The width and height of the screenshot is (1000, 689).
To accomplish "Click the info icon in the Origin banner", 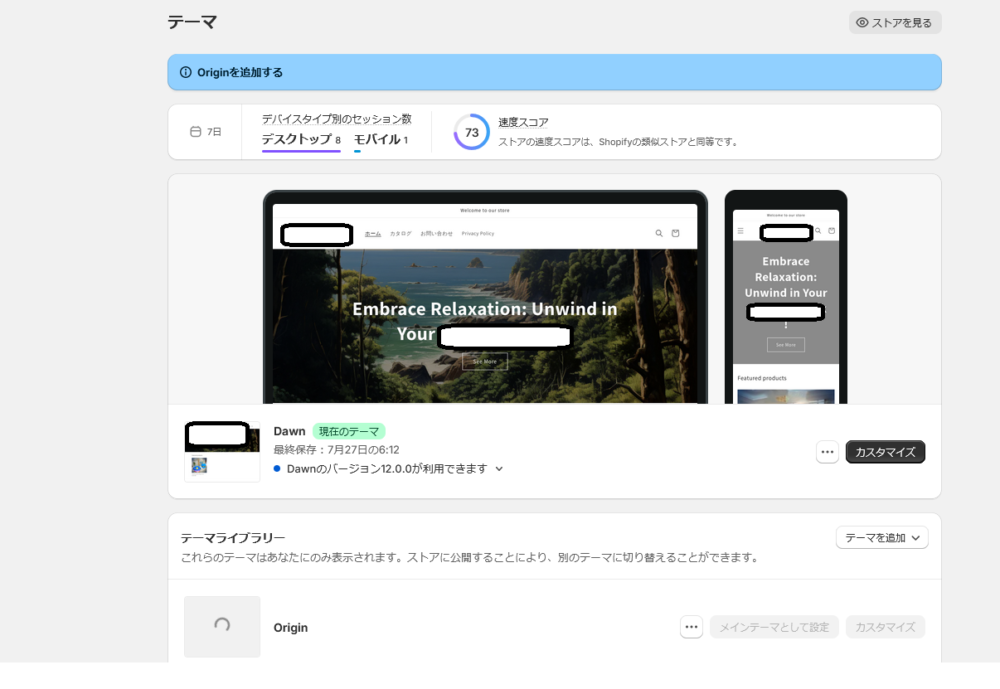I will click(185, 72).
